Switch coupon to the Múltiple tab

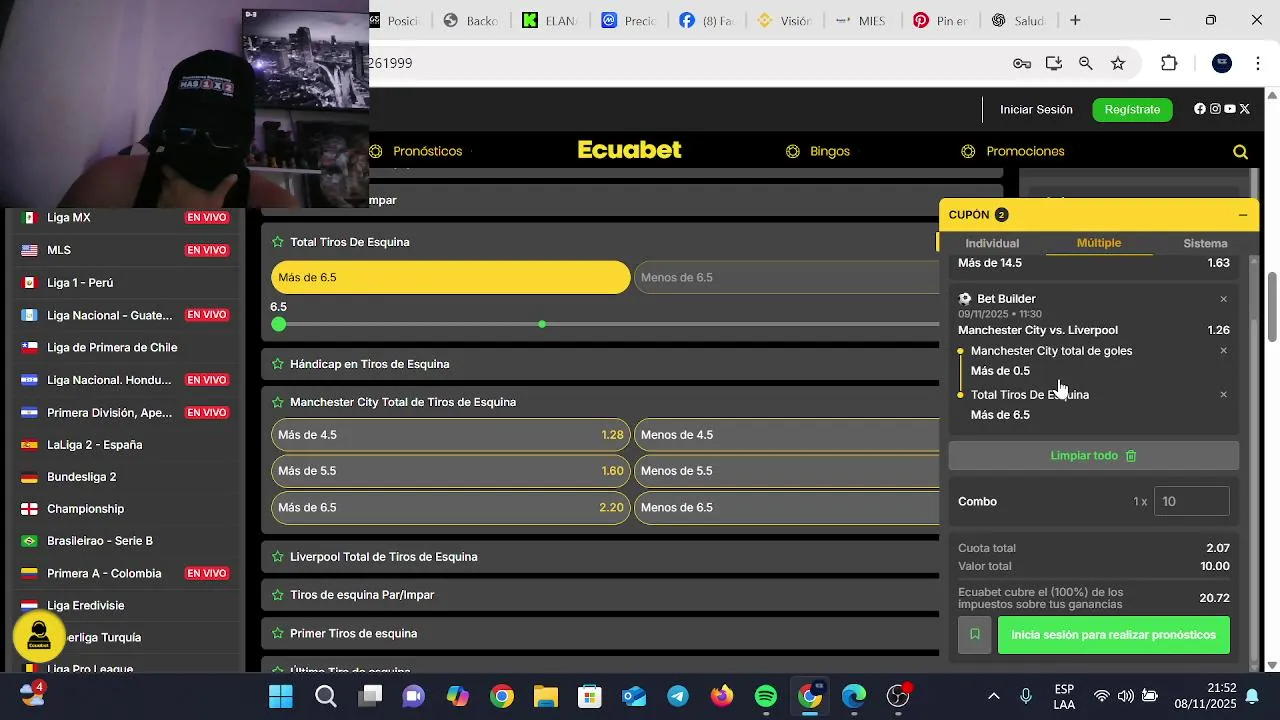coord(1099,243)
